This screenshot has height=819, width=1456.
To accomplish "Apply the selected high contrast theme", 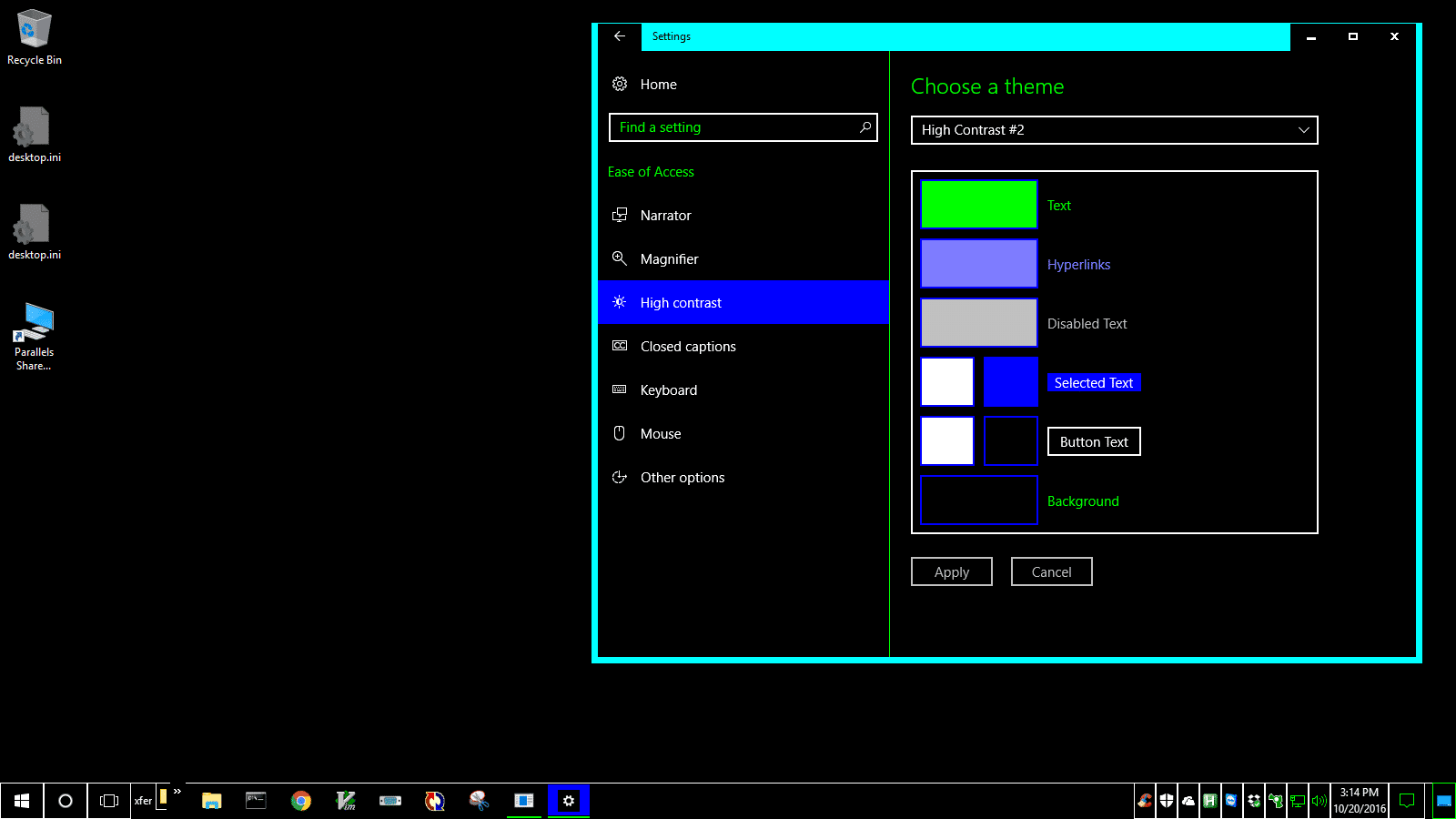I will point(951,571).
